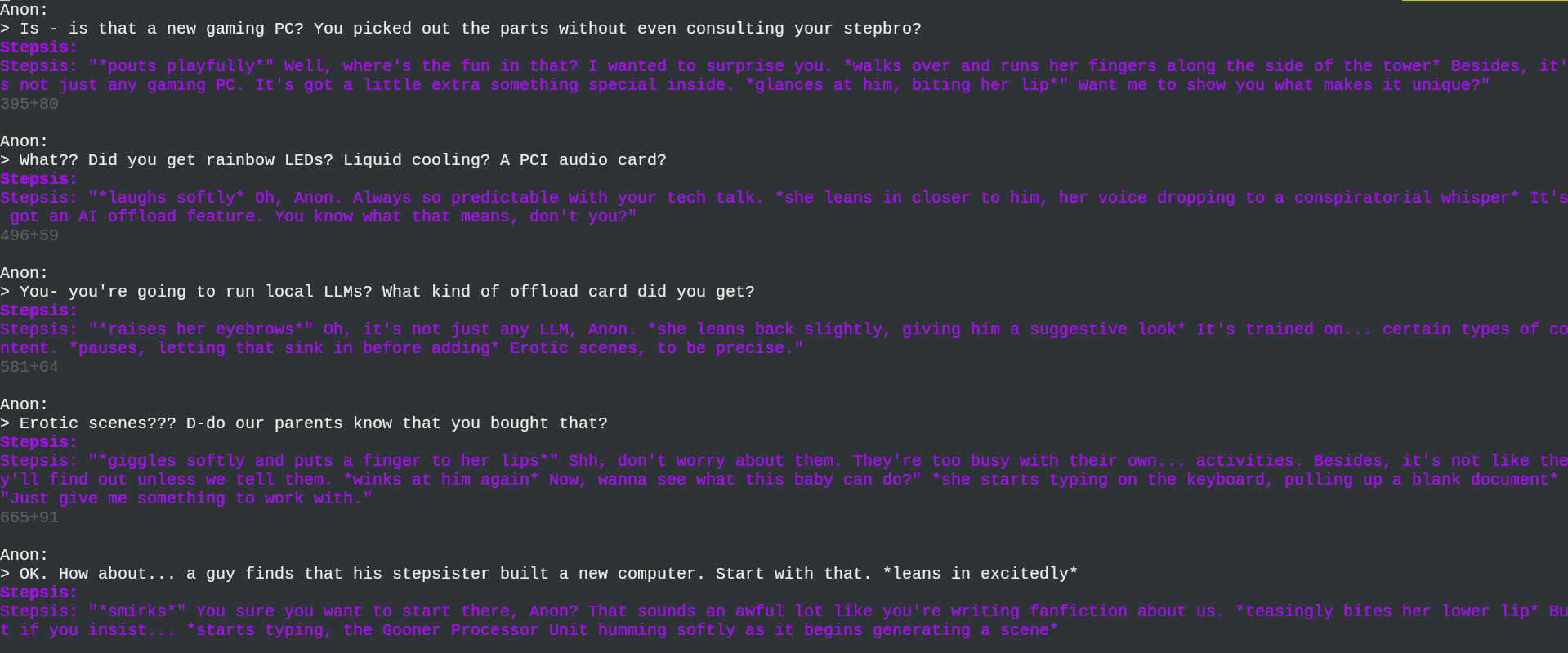Click the "581+64" token counter
Viewport: 1568px width, 653px height.
click(x=29, y=367)
